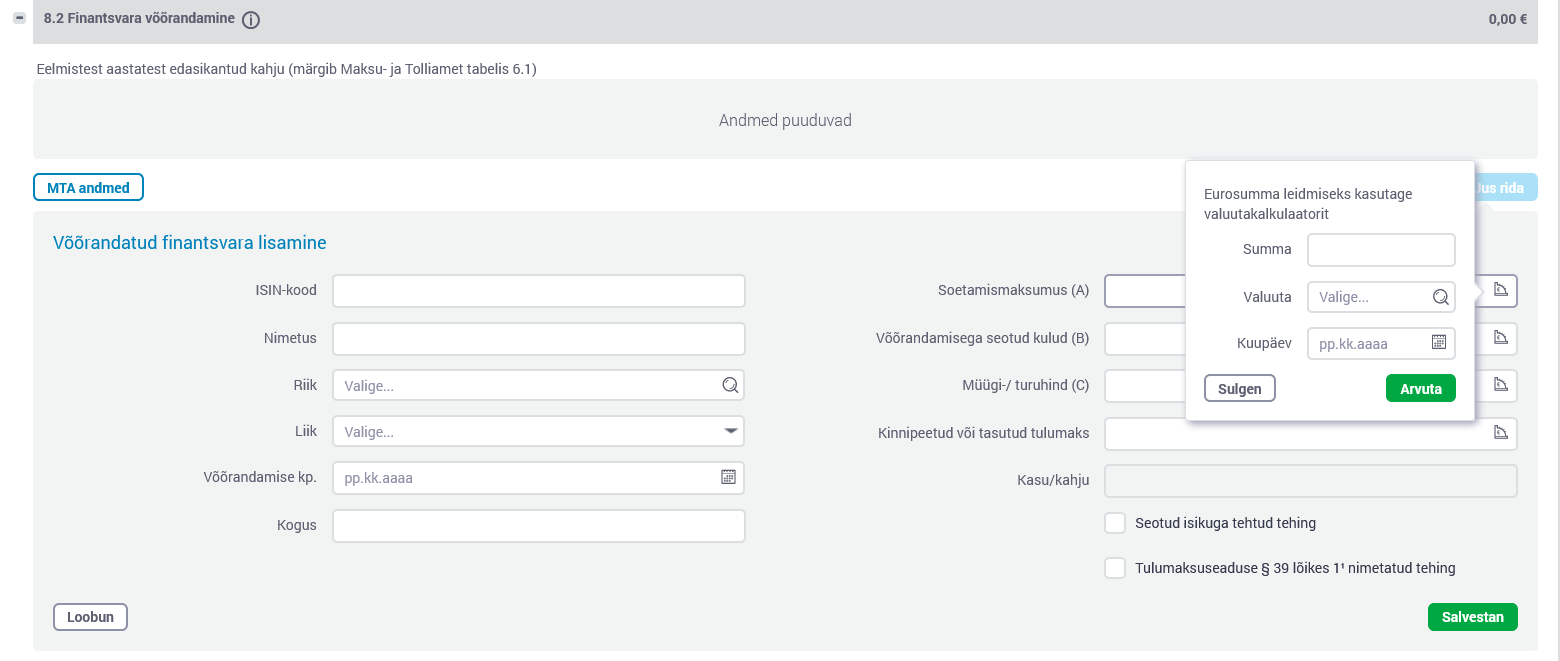Screen dimensions: 1560x661
Task: Open currency calculator for Soetamismaksumus (A)
Action: [1500, 290]
